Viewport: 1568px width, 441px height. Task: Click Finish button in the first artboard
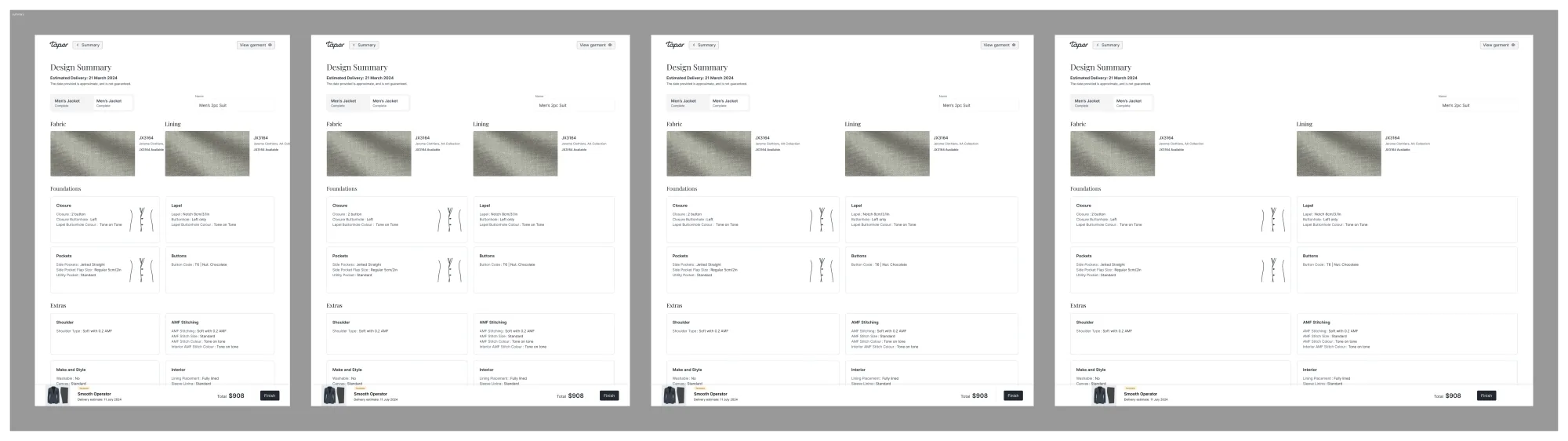tap(270, 395)
